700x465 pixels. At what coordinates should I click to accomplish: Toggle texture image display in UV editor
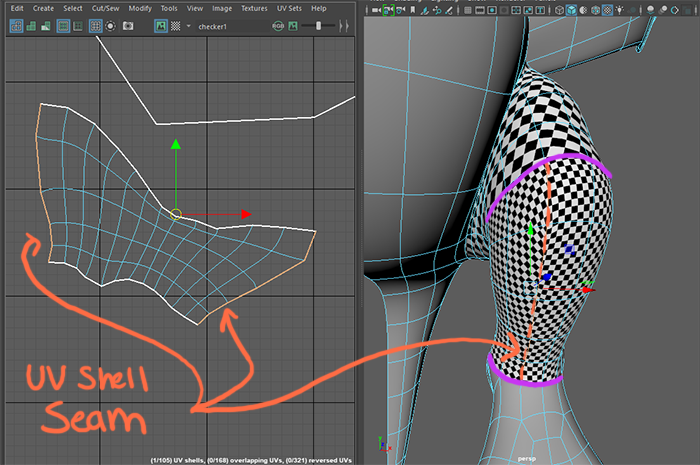[160, 26]
